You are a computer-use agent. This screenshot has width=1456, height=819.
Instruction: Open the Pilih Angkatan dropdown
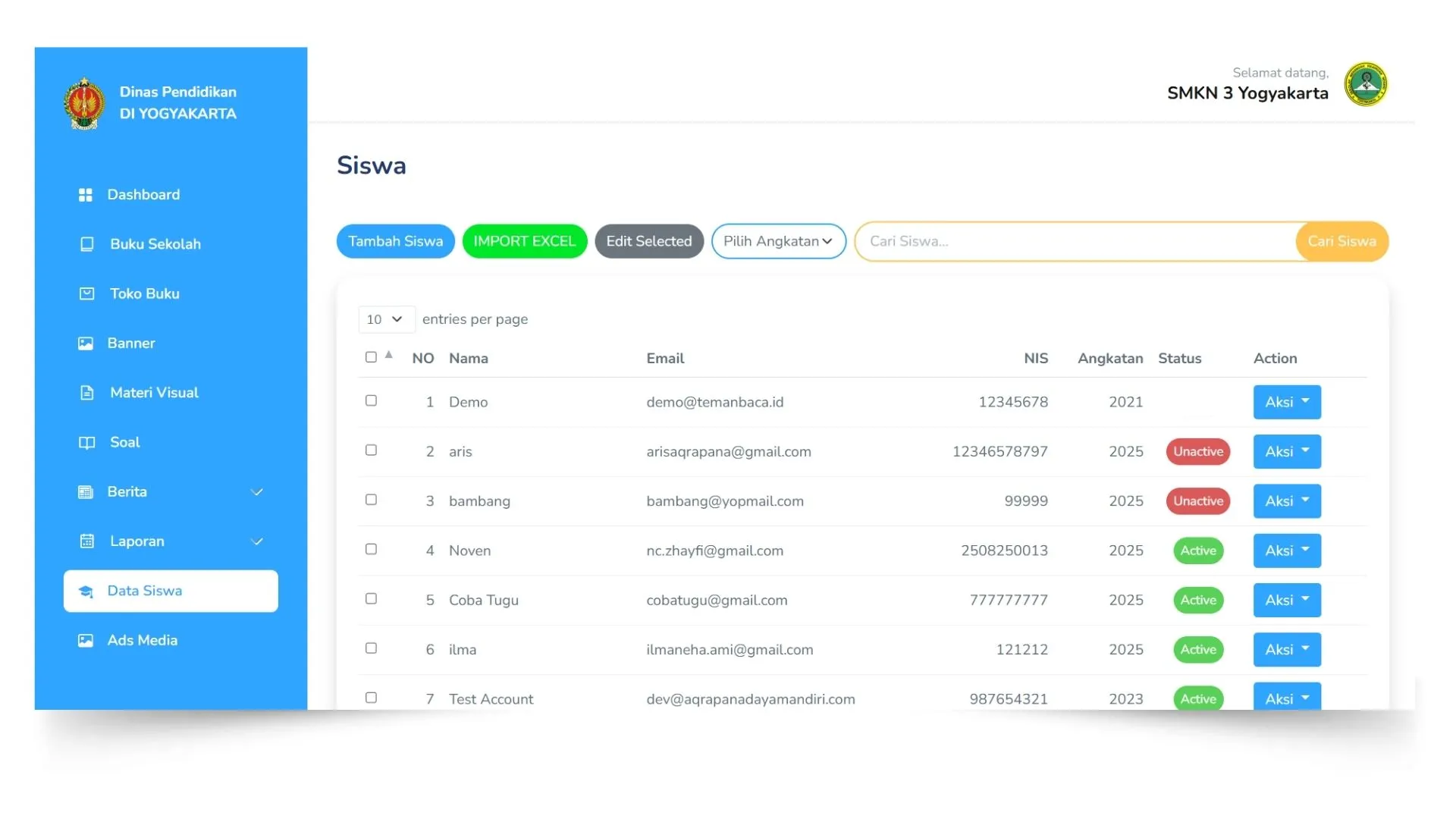point(778,241)
